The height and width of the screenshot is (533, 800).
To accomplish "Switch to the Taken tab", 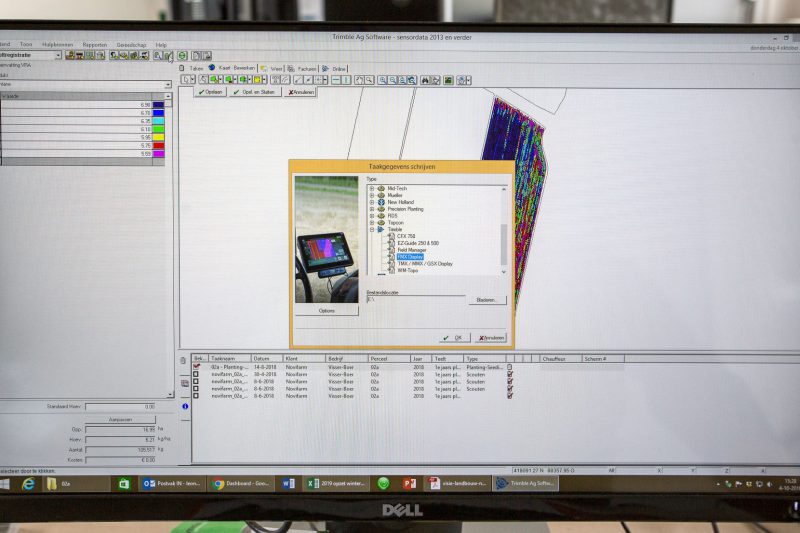I will point(192,68).
